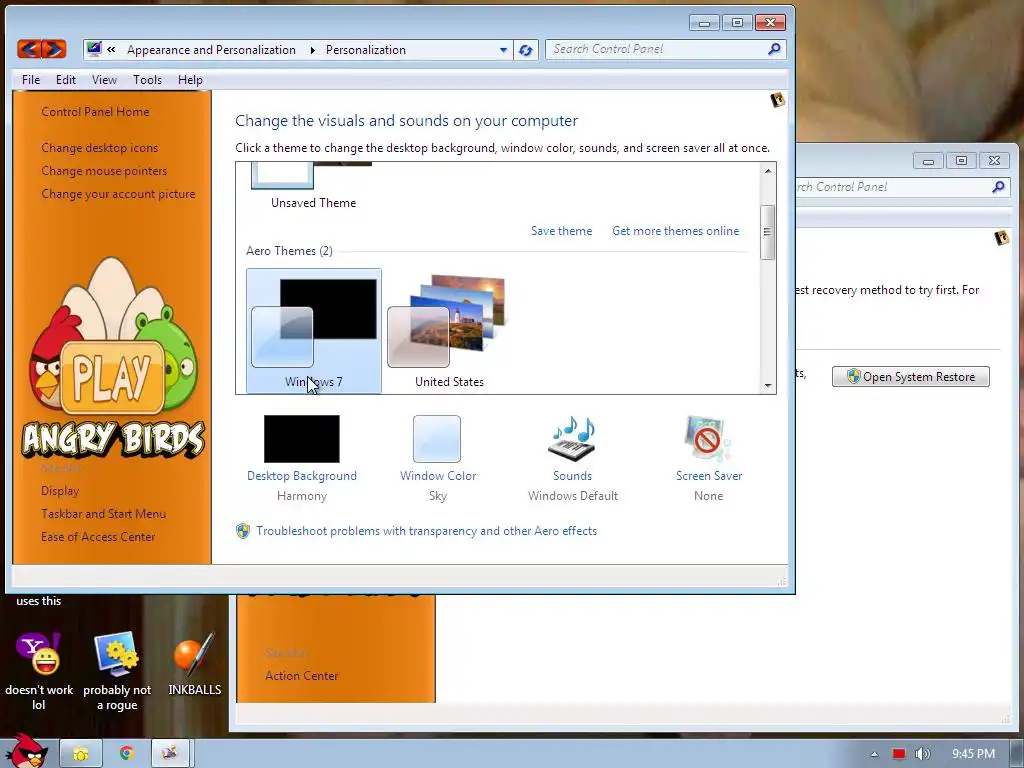Viewport: 1024px width, 768px height.
Task: Open the Yahoo Messenger desktop icon
Action: coord(39,654)
